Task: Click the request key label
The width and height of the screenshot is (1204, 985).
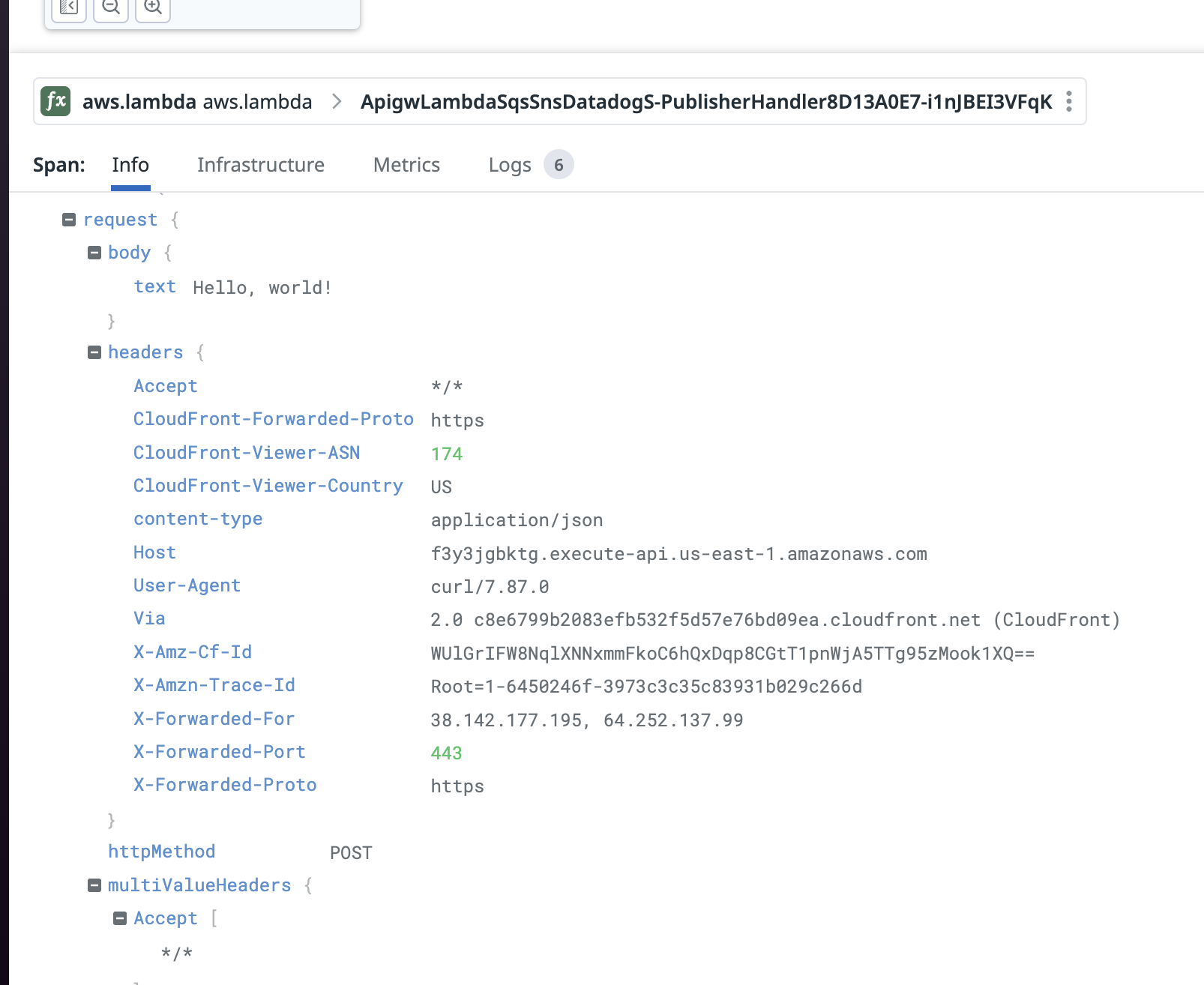Action: coord(120,220)
